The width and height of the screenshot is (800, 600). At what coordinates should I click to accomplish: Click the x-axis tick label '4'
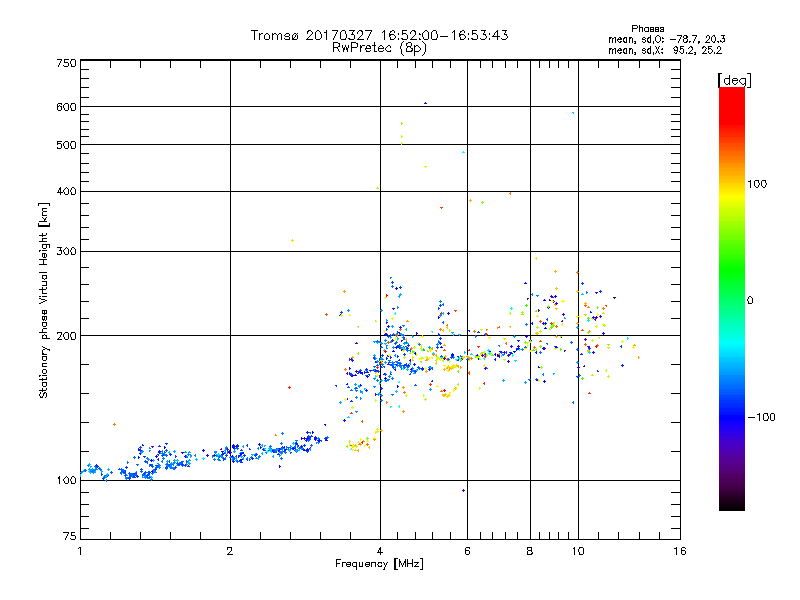[x=380, y=551]
